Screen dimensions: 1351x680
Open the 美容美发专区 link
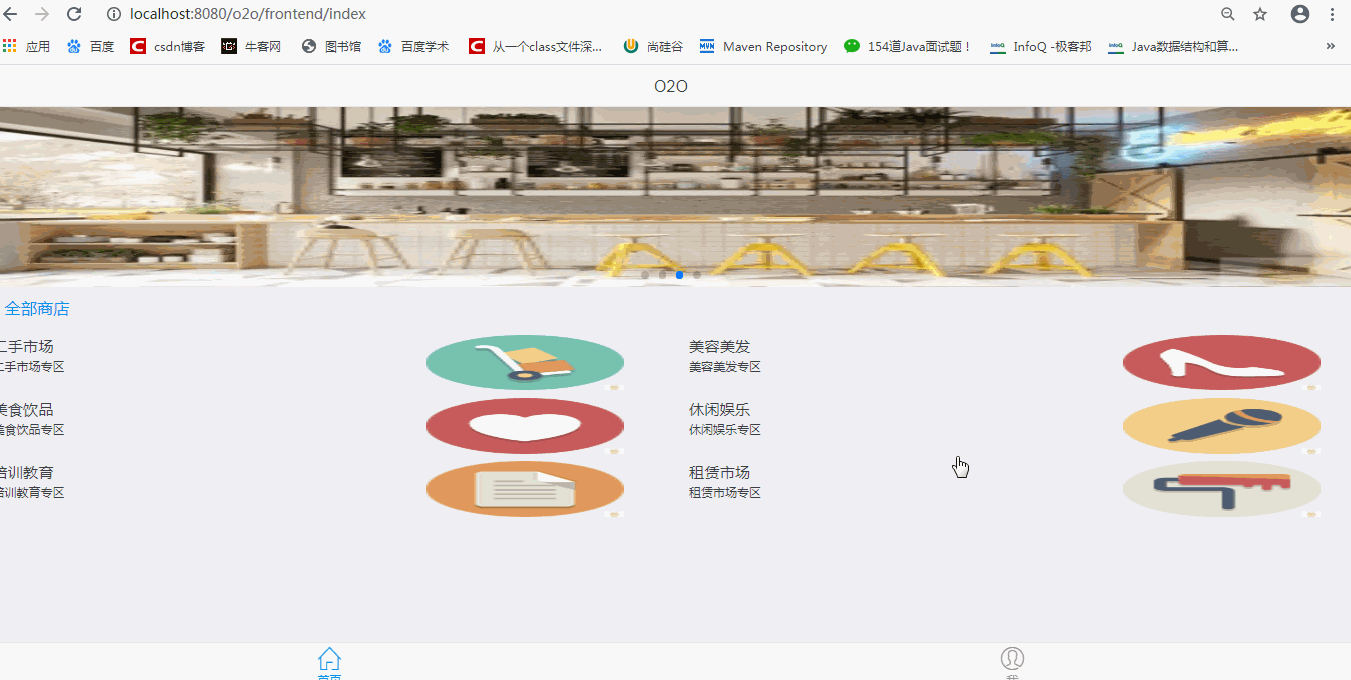point(724,367)
